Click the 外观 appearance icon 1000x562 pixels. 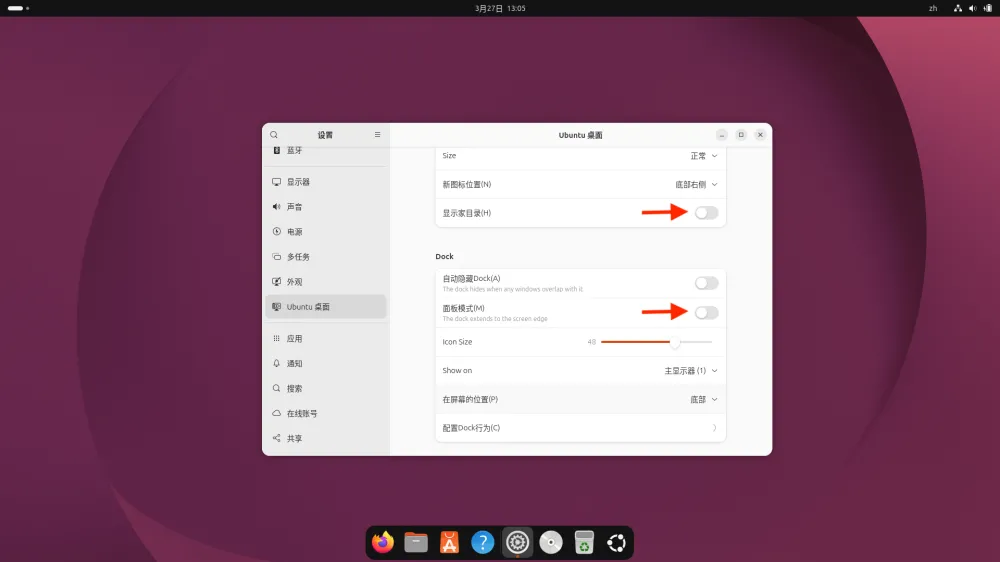276,281
